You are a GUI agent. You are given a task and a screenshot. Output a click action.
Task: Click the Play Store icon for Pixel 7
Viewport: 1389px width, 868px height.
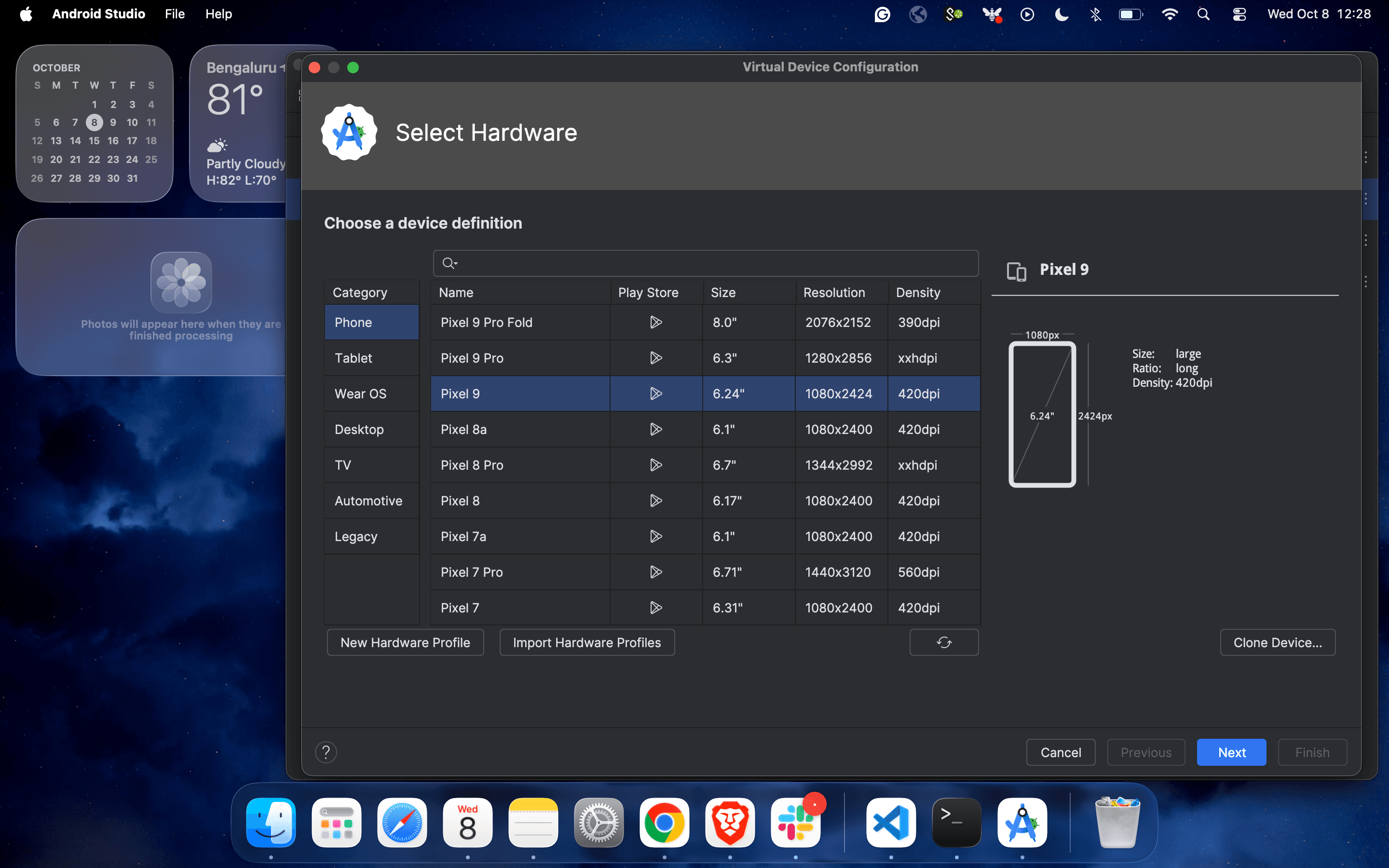[656, 608]
